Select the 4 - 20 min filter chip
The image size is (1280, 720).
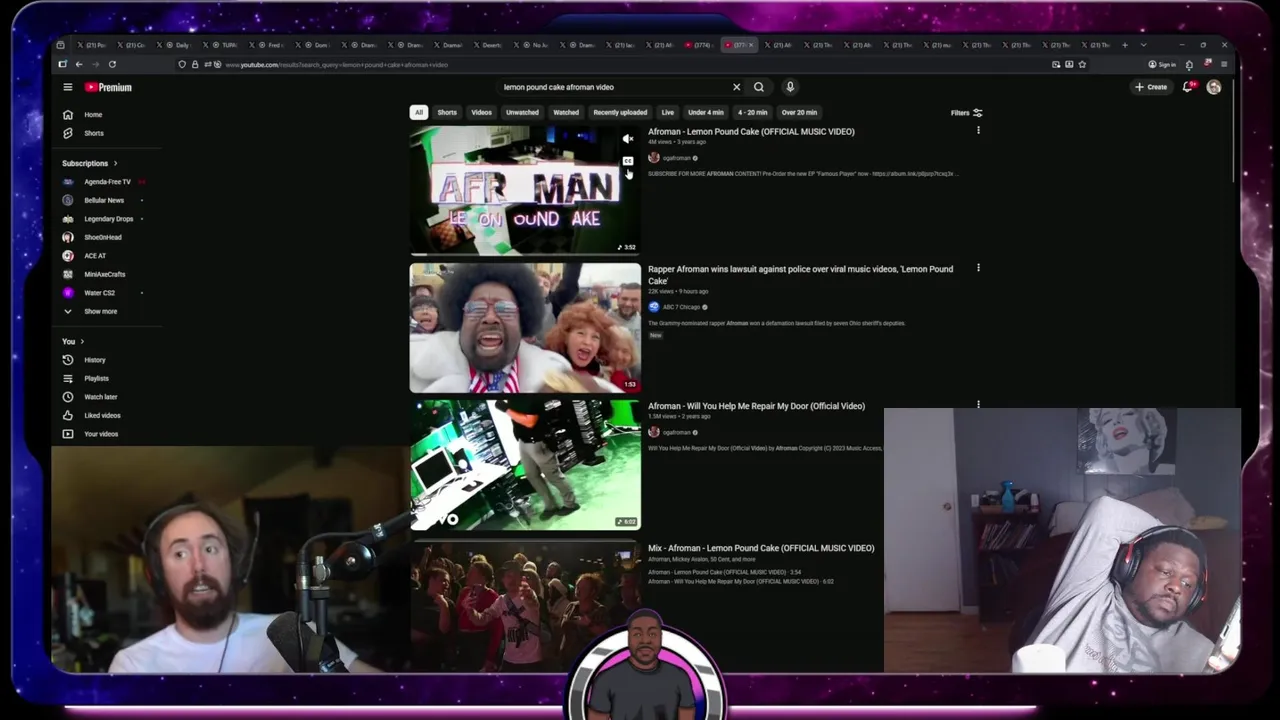pos(753,112)
